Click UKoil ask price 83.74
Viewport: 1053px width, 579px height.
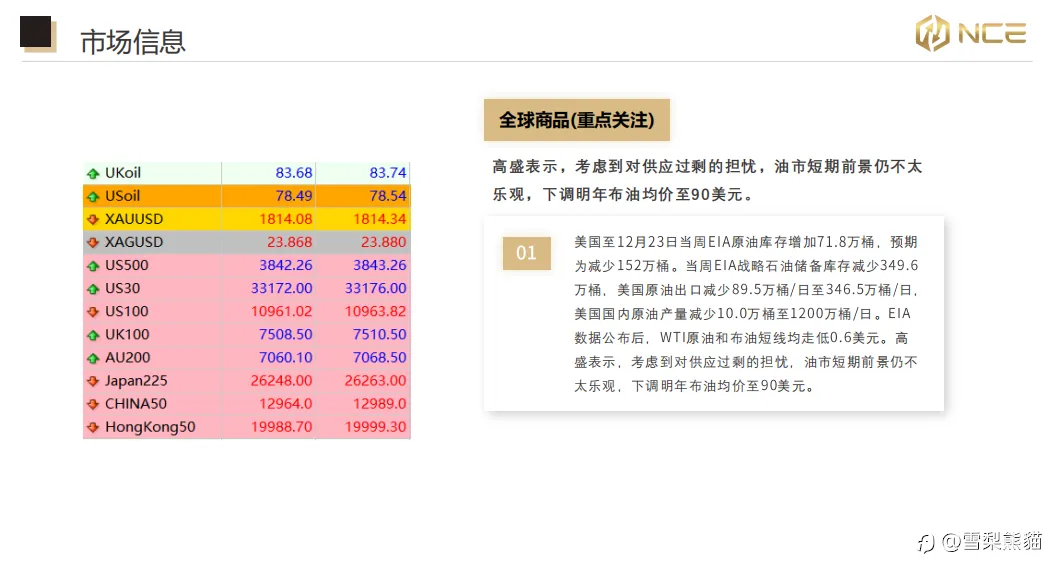pyautogui.click(x=387, y=173)
